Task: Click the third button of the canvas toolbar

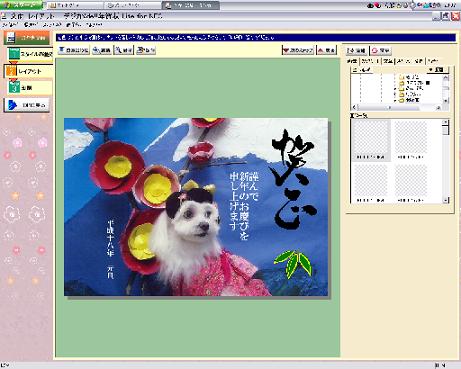Action: tap(124, 50)
